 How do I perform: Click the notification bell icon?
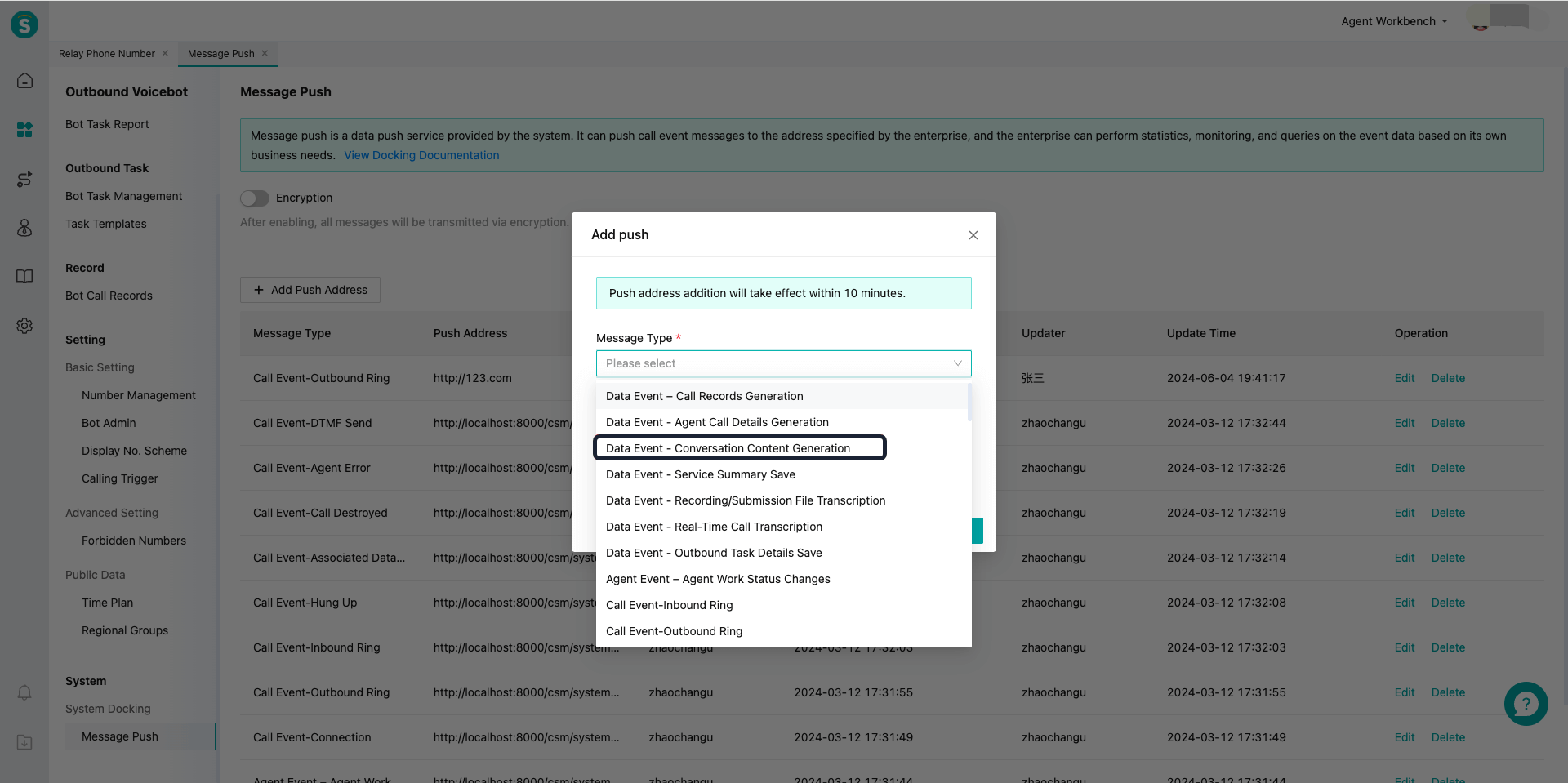24,692
